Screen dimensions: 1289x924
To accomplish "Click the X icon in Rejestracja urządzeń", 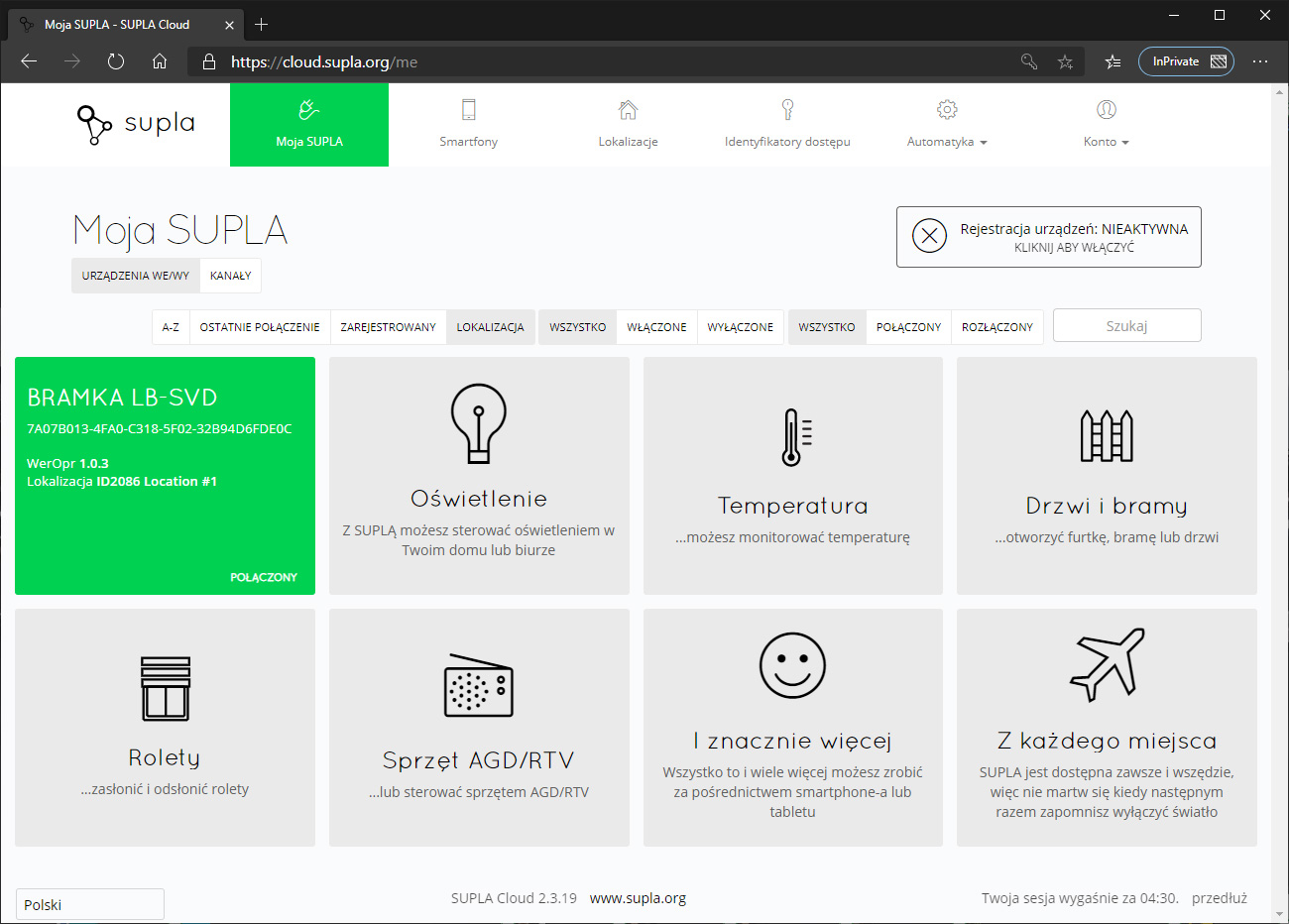I will point(929,236).
